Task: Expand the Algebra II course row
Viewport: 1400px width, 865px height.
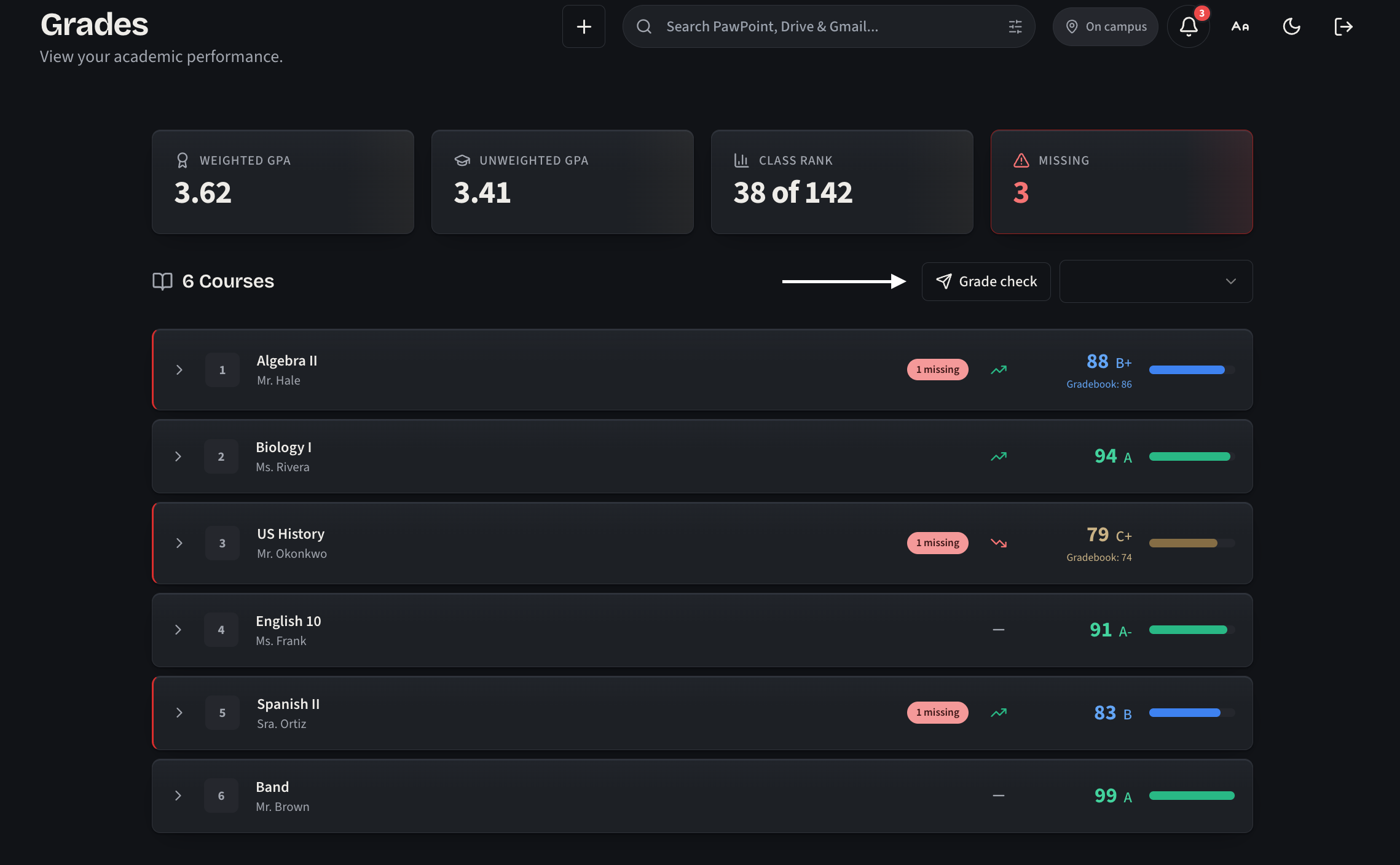Action: coord(702,370)
